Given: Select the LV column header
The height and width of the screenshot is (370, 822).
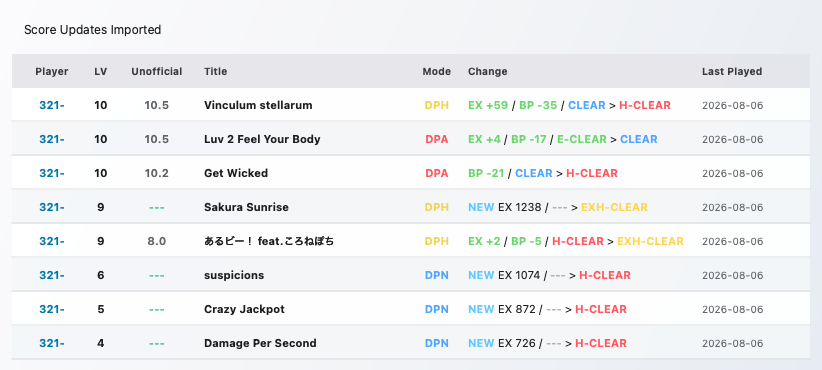Looking at the screenshot, I should (101, 71).
